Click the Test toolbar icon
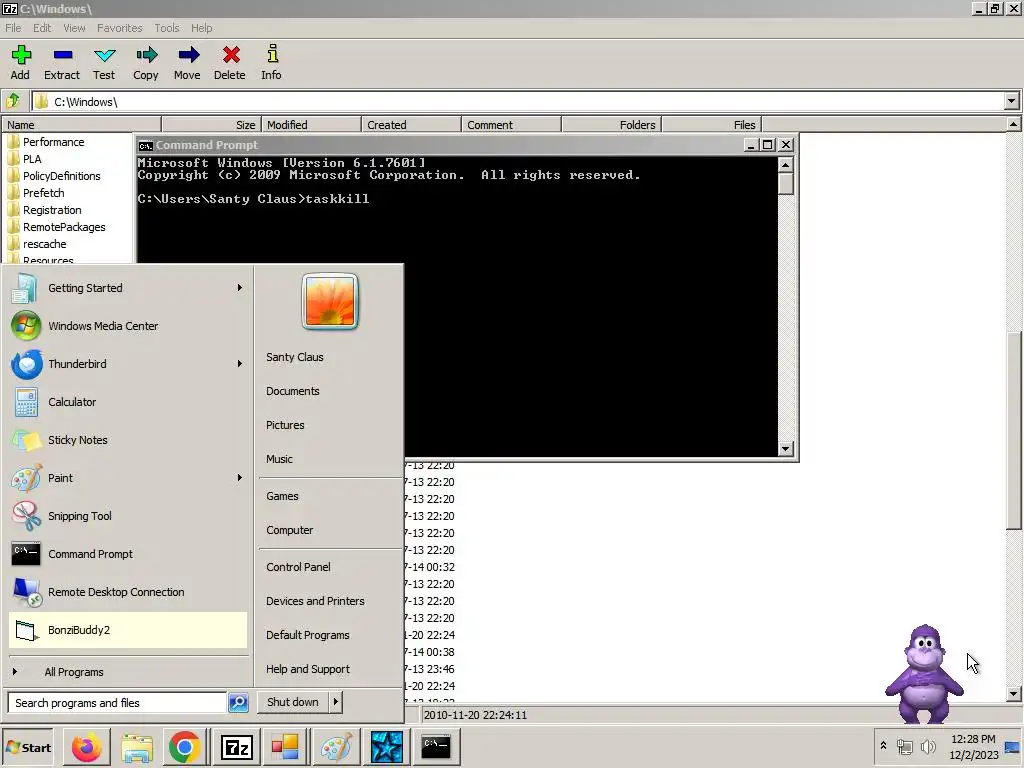This screenshot has height=768, width=1024. [104, 55]
